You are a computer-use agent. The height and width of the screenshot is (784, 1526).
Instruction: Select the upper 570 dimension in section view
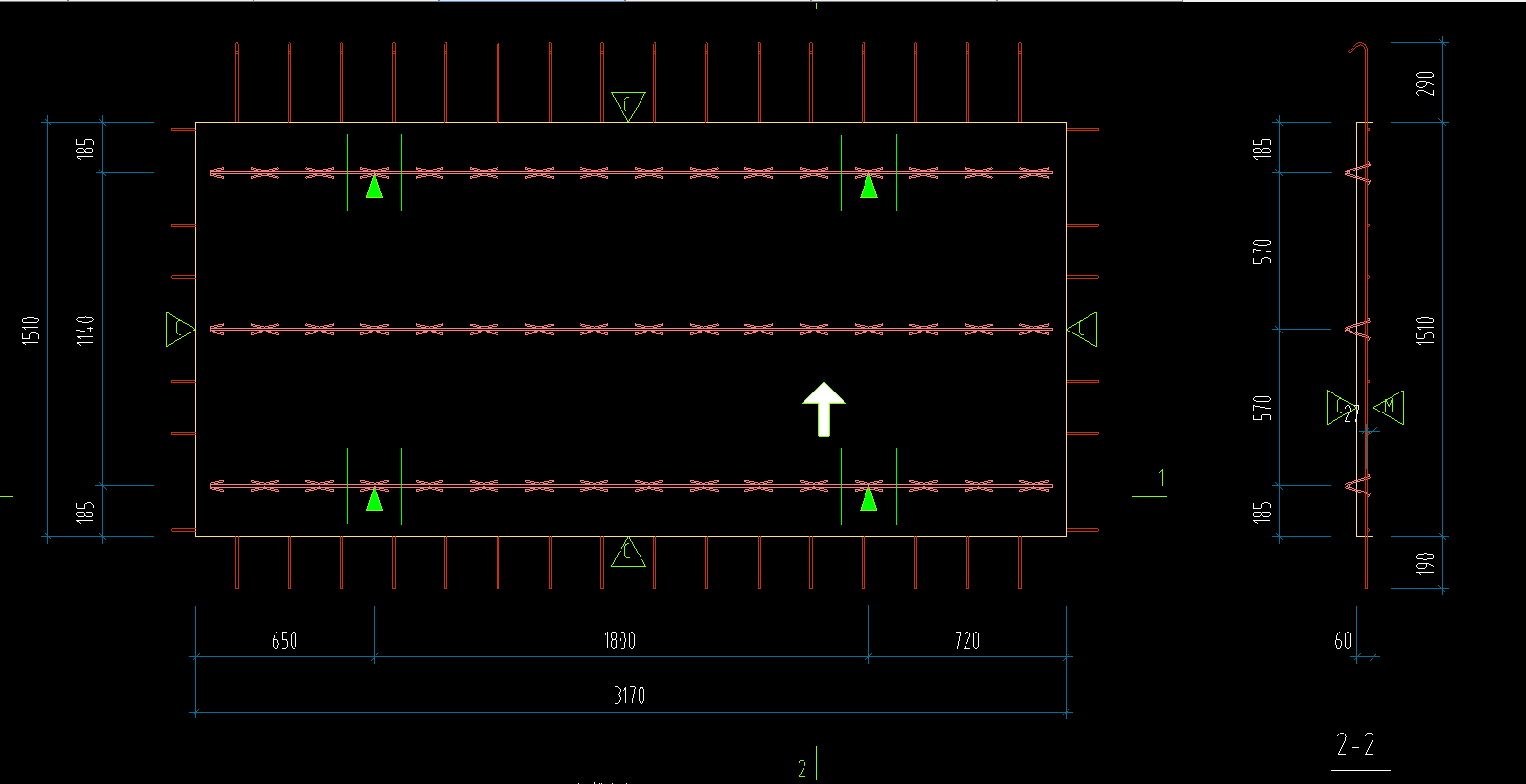coord(1263,251)
